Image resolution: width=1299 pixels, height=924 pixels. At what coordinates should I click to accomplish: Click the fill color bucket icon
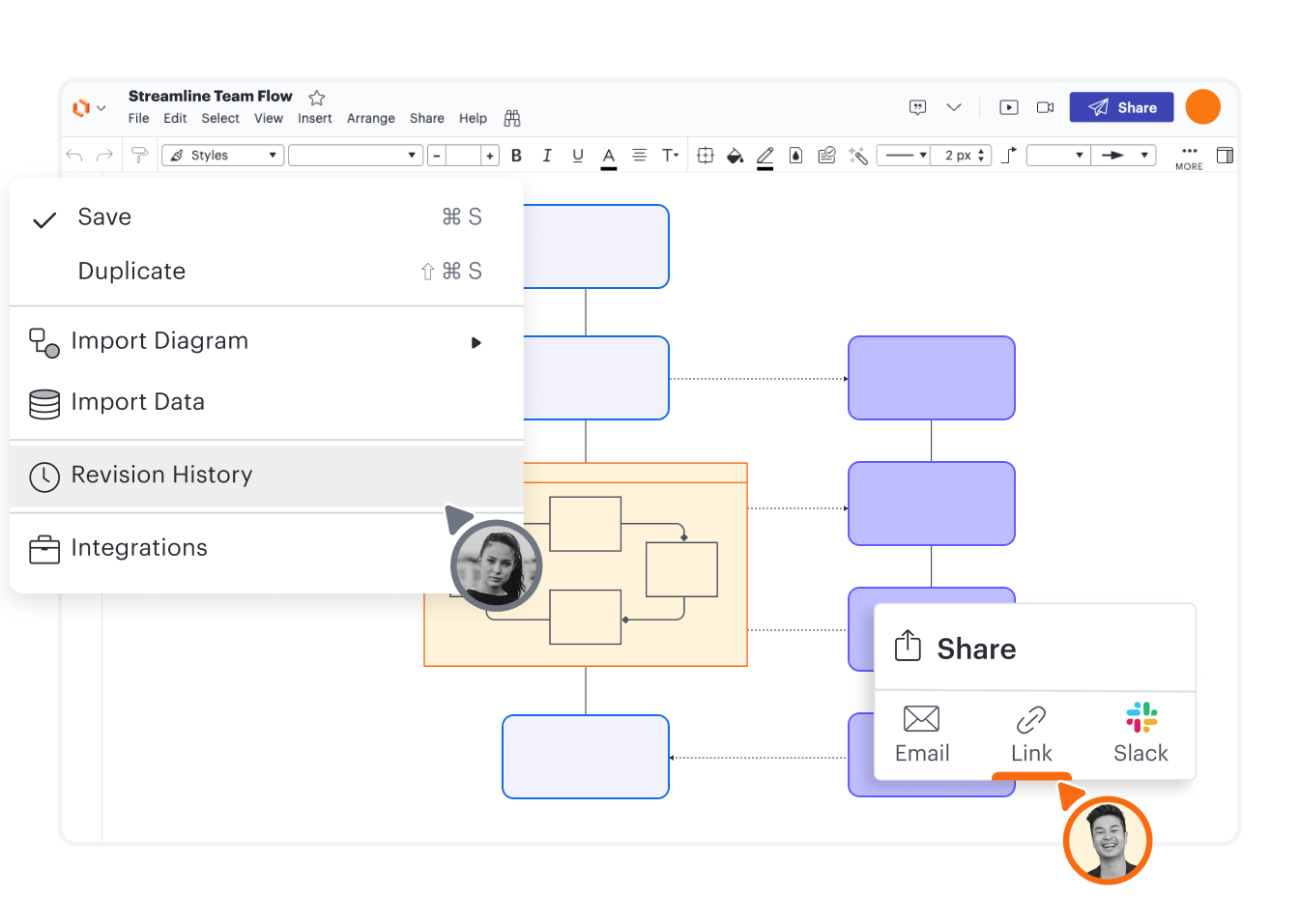[x=735, y=156]
